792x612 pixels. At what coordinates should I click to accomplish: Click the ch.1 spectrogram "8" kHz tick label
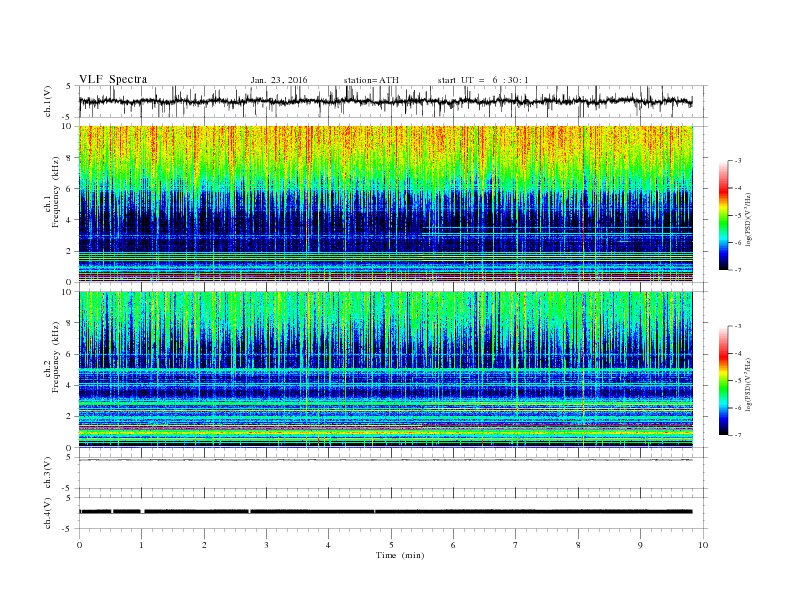(69, 158)
